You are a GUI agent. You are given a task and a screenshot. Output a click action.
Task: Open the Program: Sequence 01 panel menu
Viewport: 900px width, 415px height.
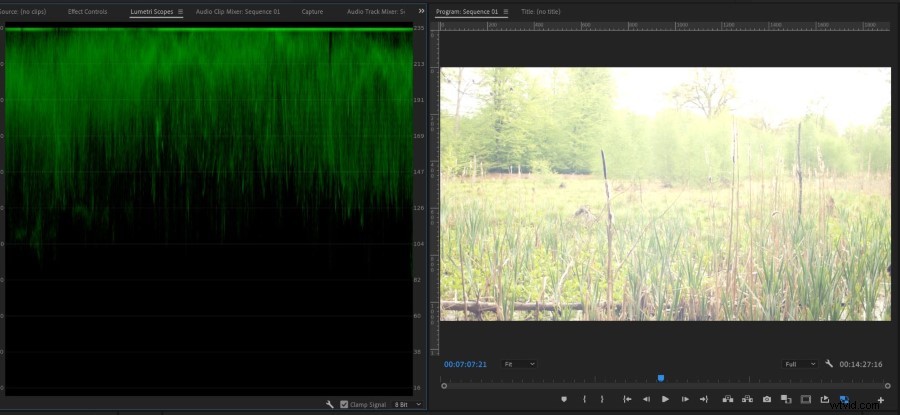(506, 11)
